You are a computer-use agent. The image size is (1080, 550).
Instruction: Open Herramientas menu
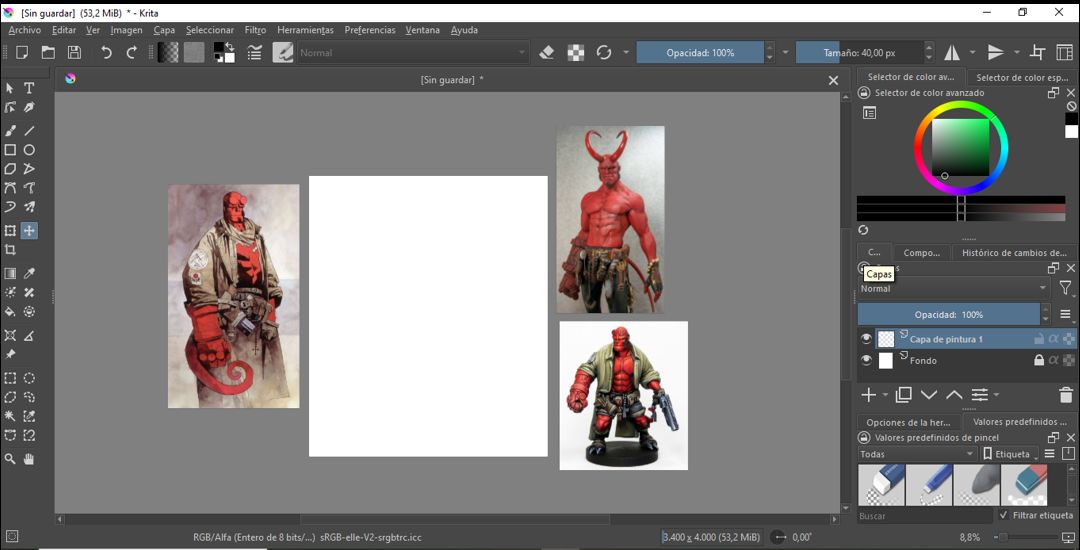(305, 30)
